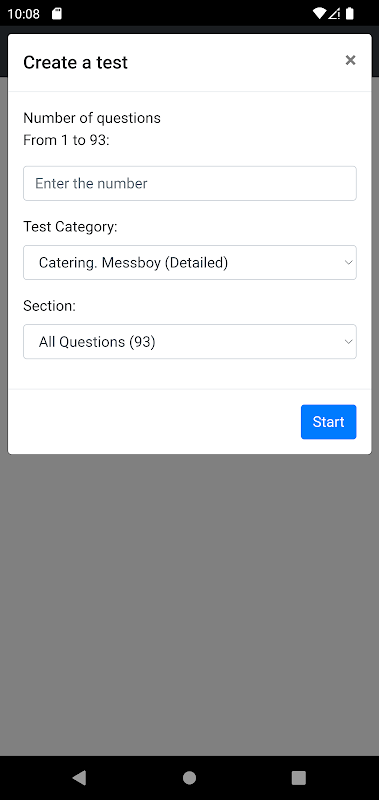The image size is (379, 800).
Task: Start the test with blue Start button
Action: coord(329,422)
